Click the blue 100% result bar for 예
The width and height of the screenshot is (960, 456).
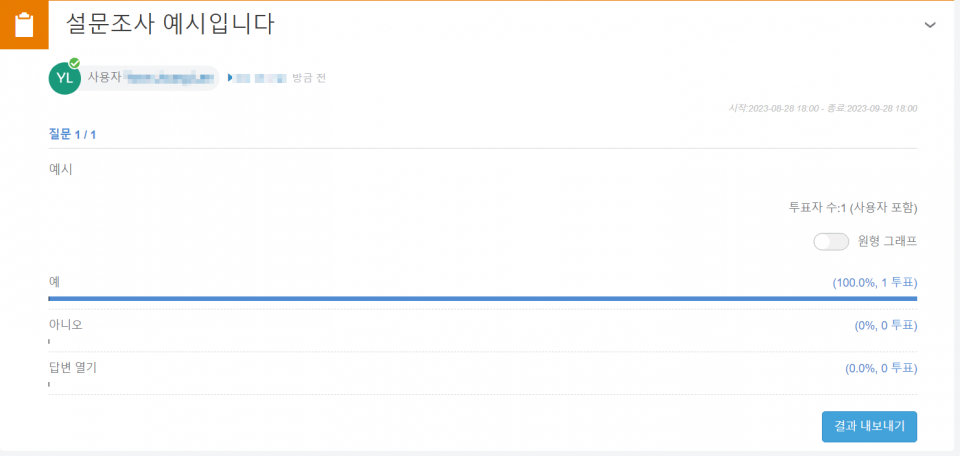pyautogui.click(x=482, y=299)
